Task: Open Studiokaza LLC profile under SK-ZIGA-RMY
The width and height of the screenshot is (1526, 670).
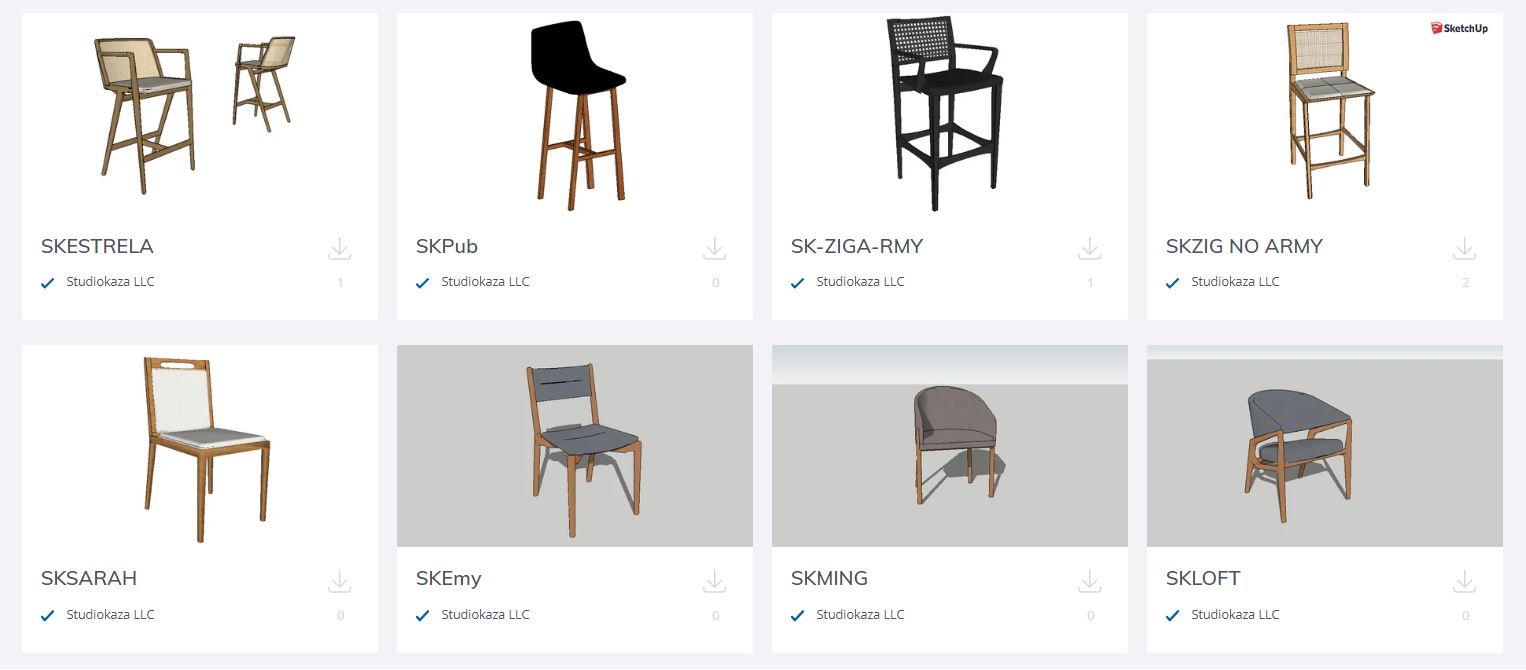Action: 860,282
